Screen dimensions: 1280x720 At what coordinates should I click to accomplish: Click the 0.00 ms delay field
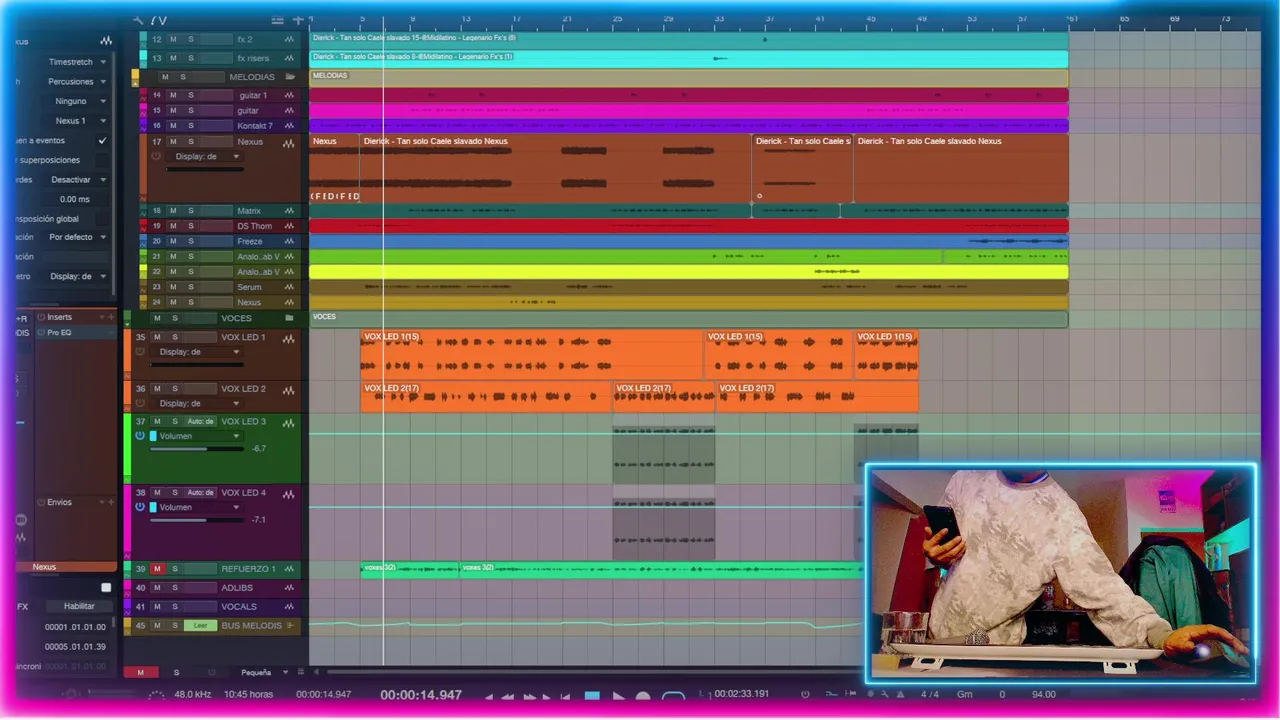pyautogui.click(x=75, y=199)
